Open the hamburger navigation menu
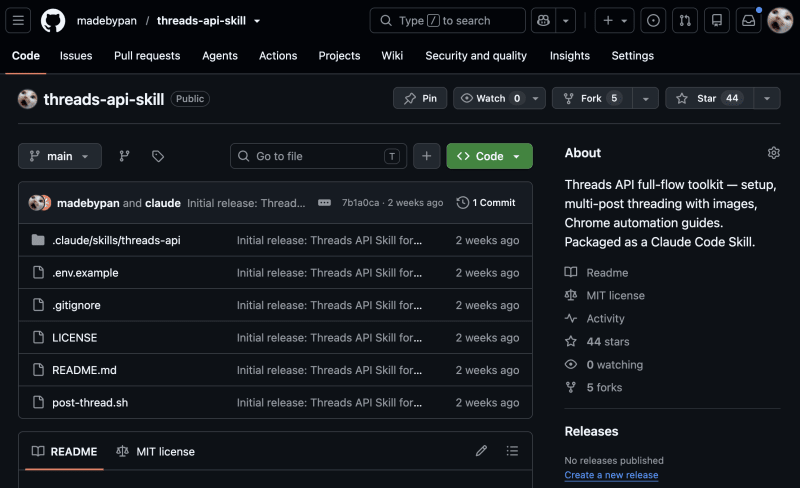 pyautogui.click(x=18, y=20)
